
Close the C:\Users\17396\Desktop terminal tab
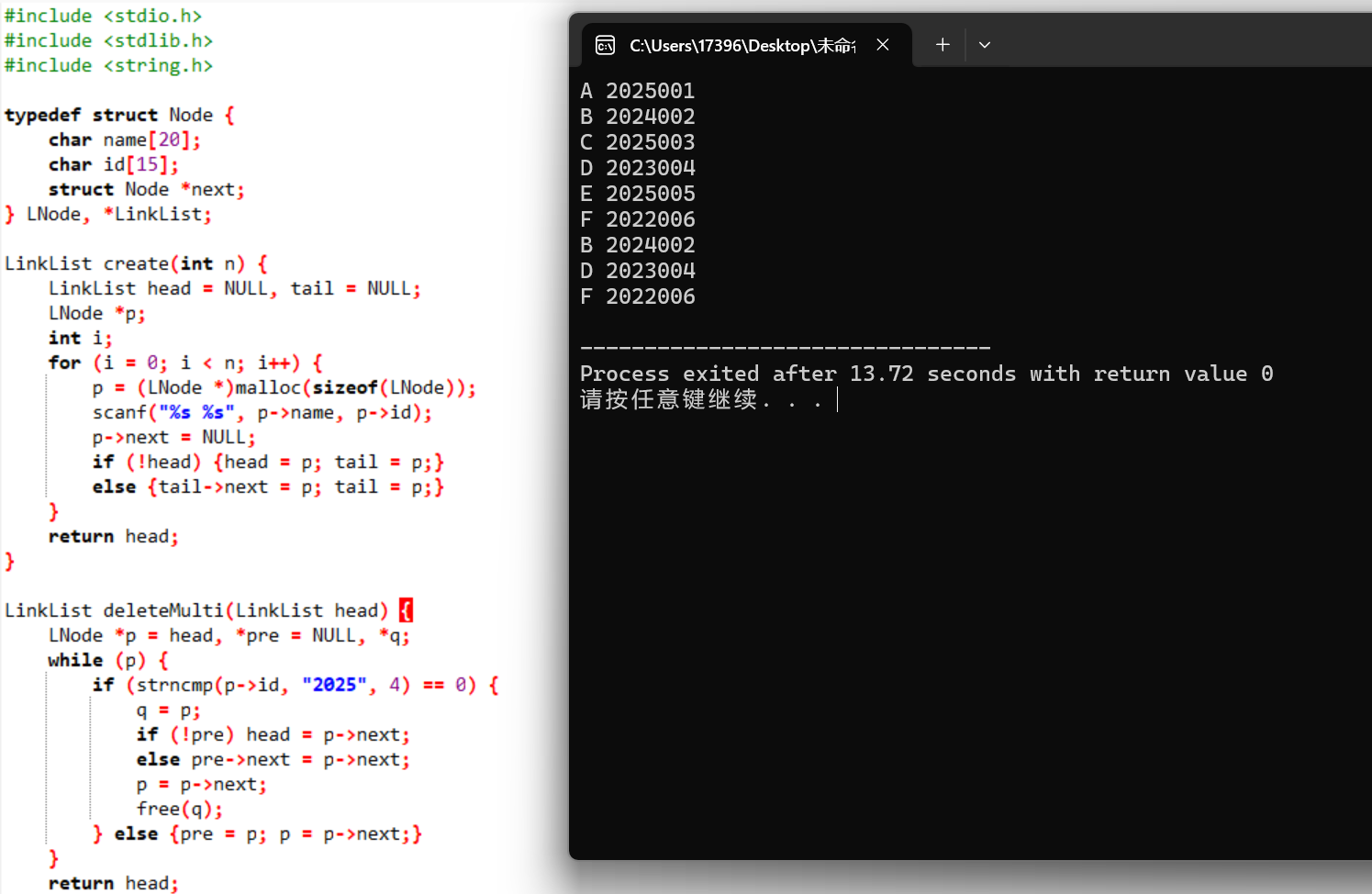pyautogui.click(x=883, y=45)
